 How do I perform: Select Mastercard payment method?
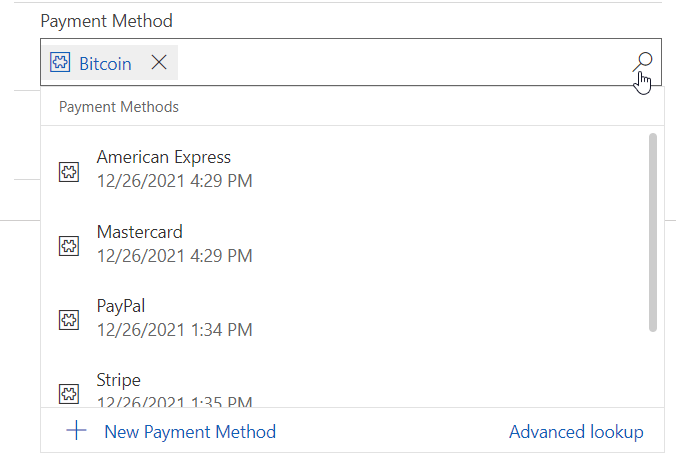click(344, 243)
